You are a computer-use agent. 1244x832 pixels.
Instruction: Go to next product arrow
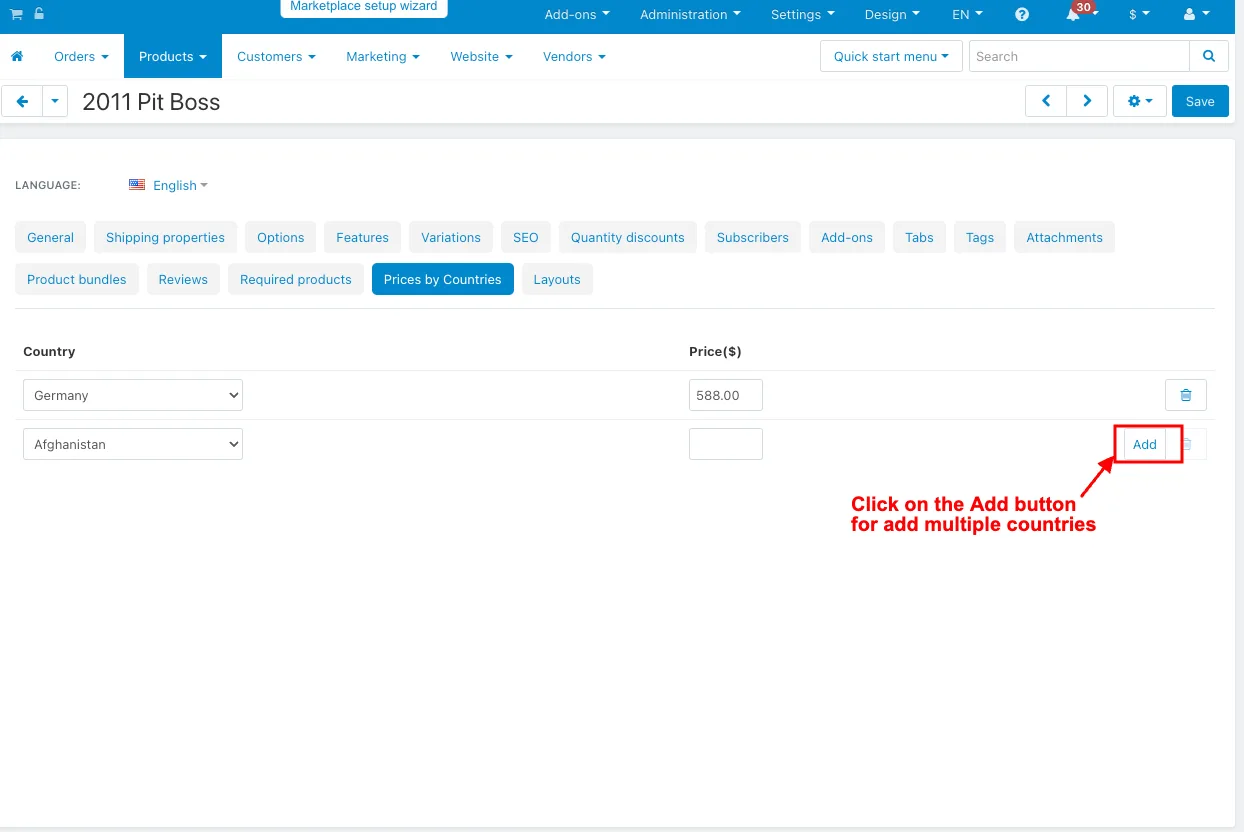pyautogui.click(x=1087, y=101)
